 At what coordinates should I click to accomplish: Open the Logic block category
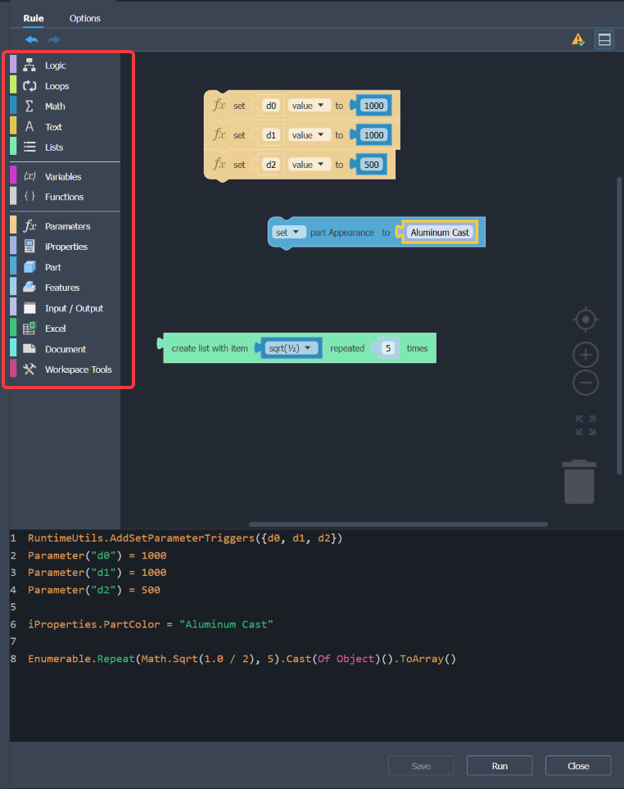[65, 65]
